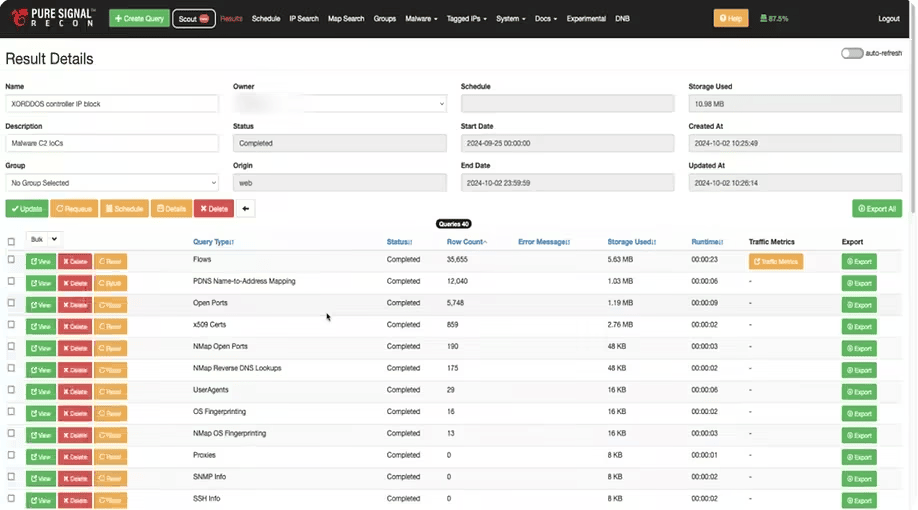Export the x509 Certs query results

tap(859, 327)
